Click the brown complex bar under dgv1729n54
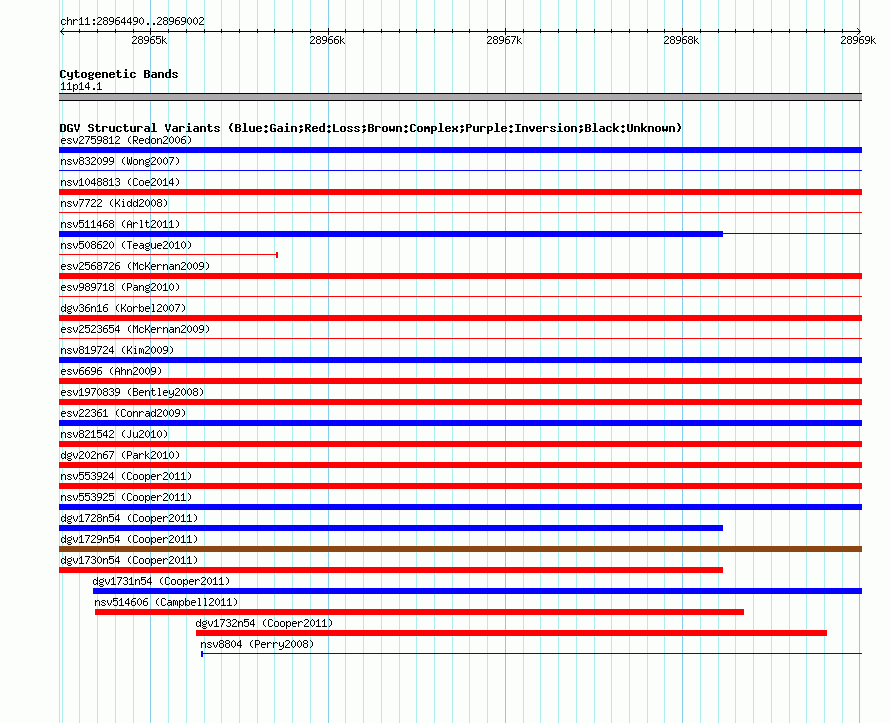 coord(460,549)
